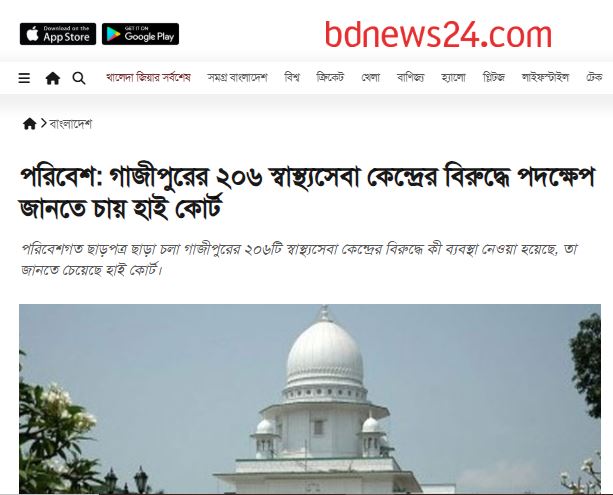This screenshot has height=495, width=613.
Task: Click the High Court dome photo
Action: tap(310, 398)
